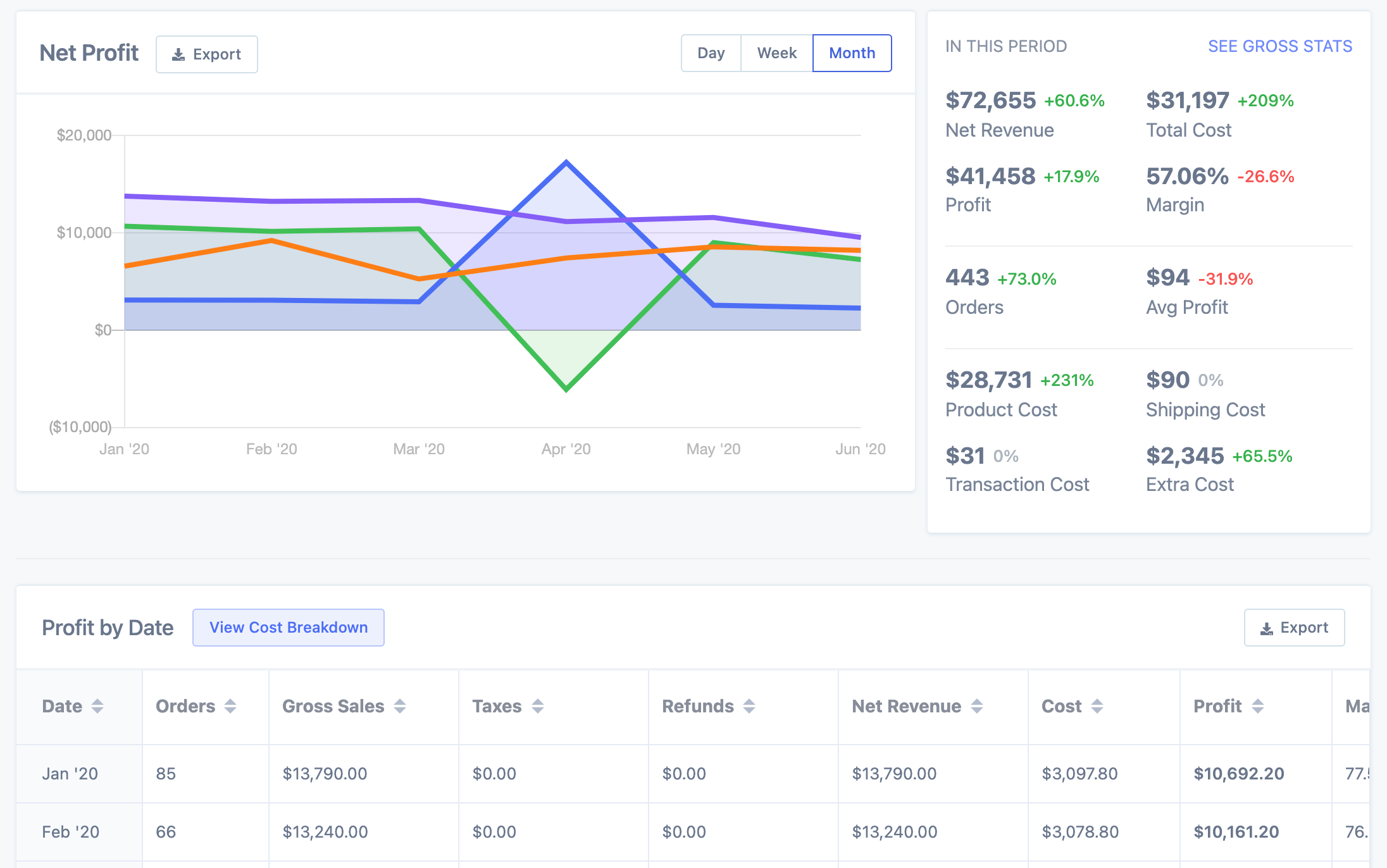
Task: Click Cost column sort arrows
Action: pyautogui.click(x=1097, y=706)
